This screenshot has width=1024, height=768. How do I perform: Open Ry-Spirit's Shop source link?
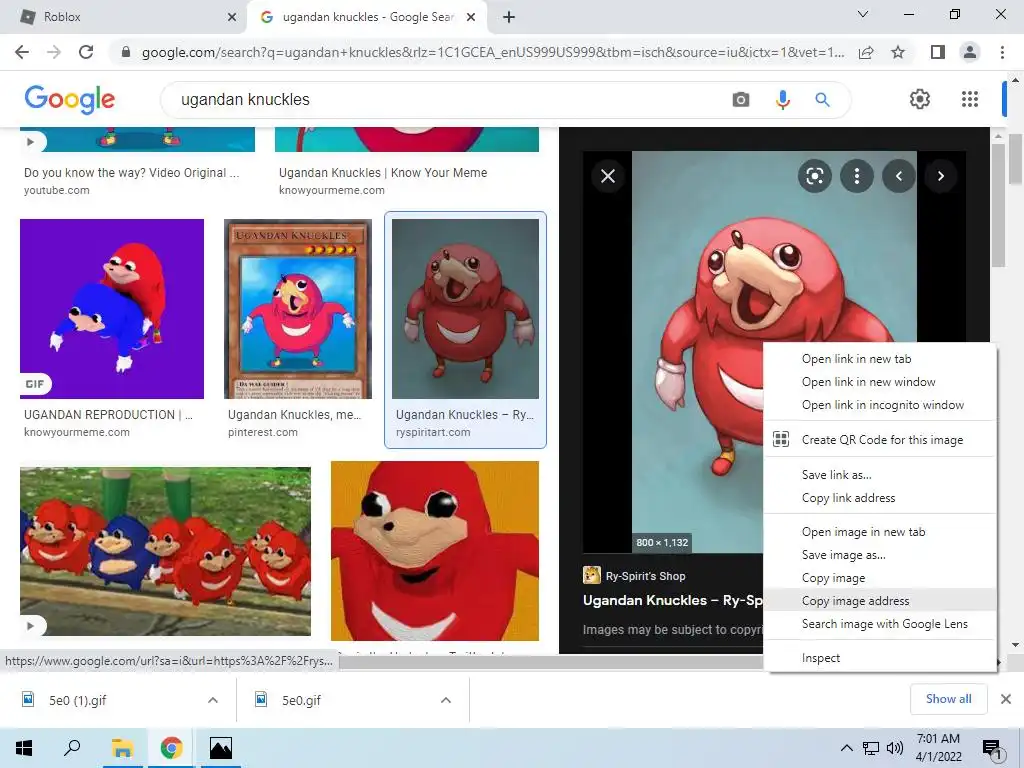pos(645,576)
